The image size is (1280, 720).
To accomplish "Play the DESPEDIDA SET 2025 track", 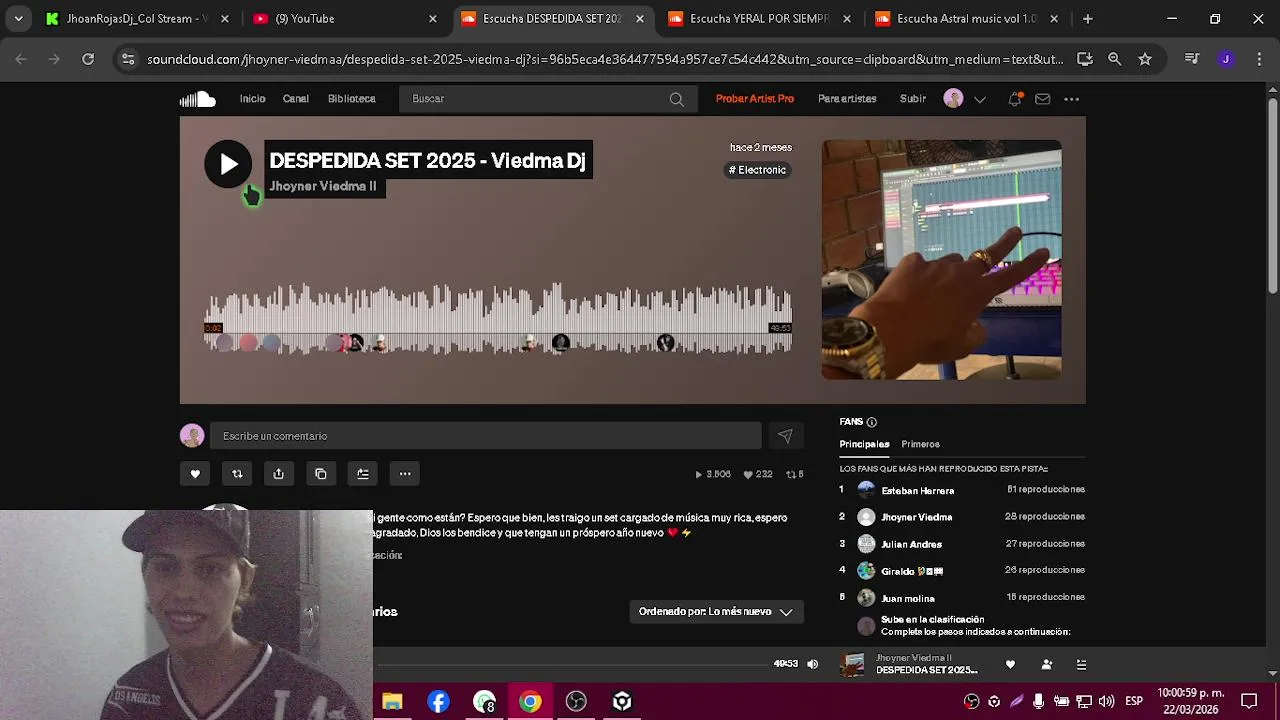I will 228,164.
